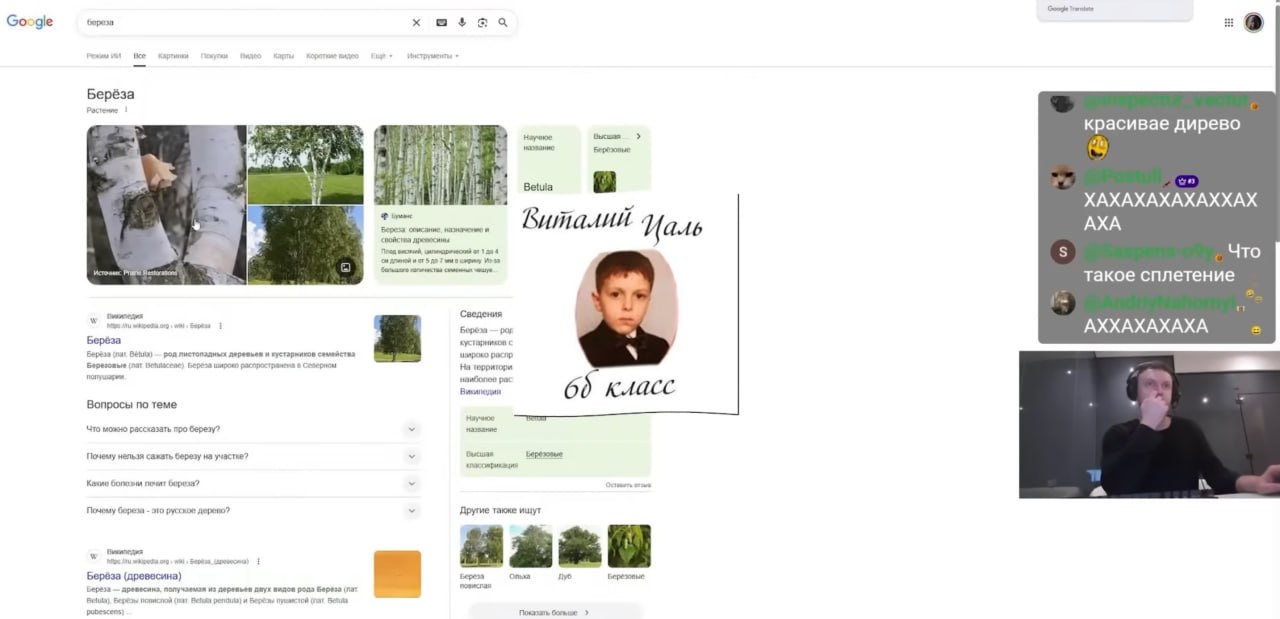Click the Google Translate popup label
The image size is (1280, 619).
pos(1070,9)
